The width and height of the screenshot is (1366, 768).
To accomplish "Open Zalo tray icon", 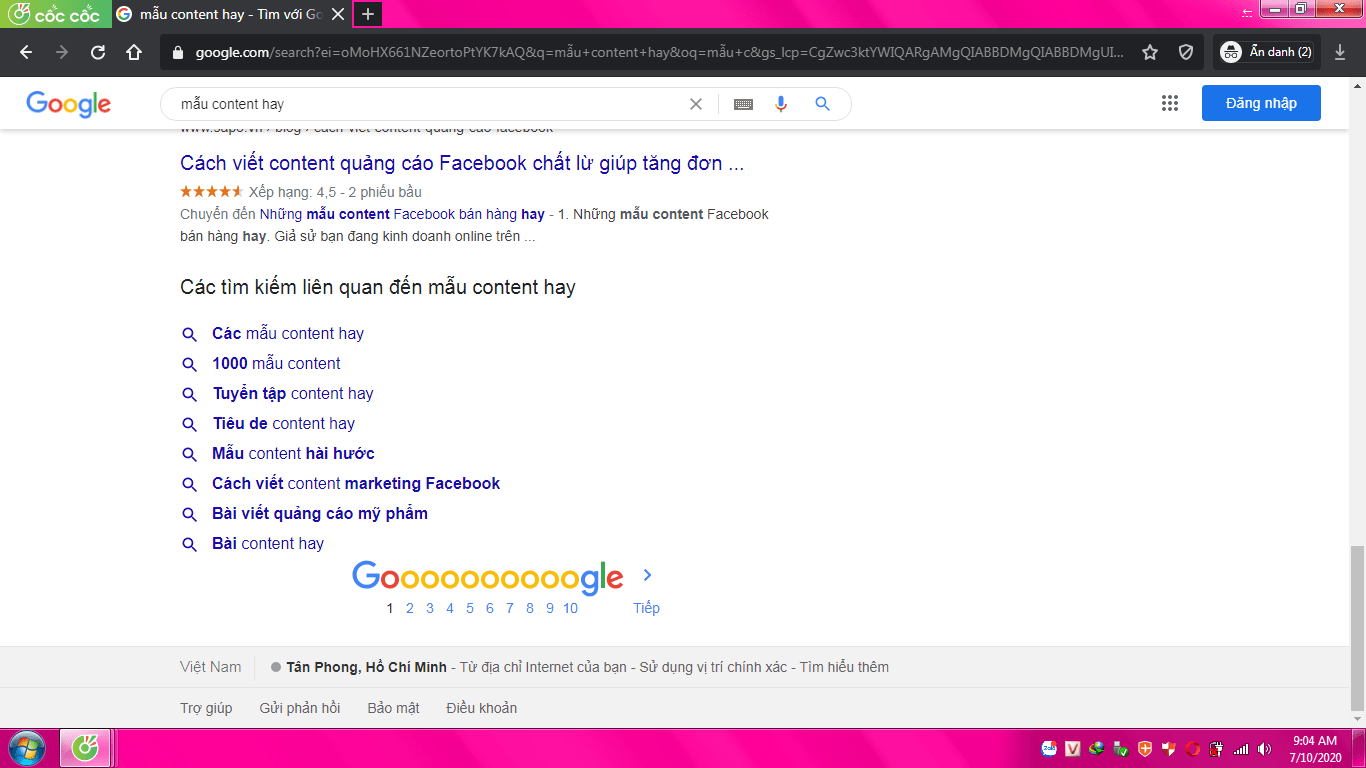I will [1049, 748].
